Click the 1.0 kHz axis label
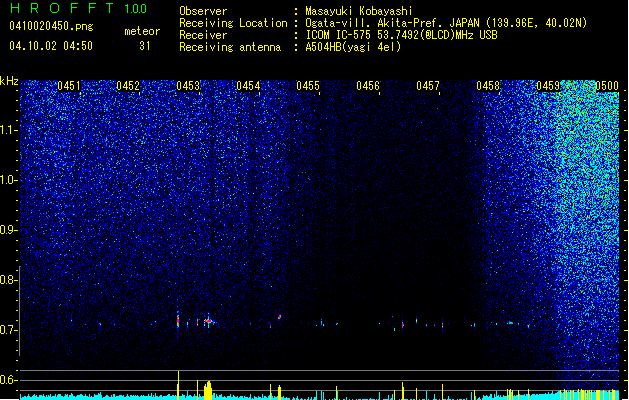 (x=9, y=180)
